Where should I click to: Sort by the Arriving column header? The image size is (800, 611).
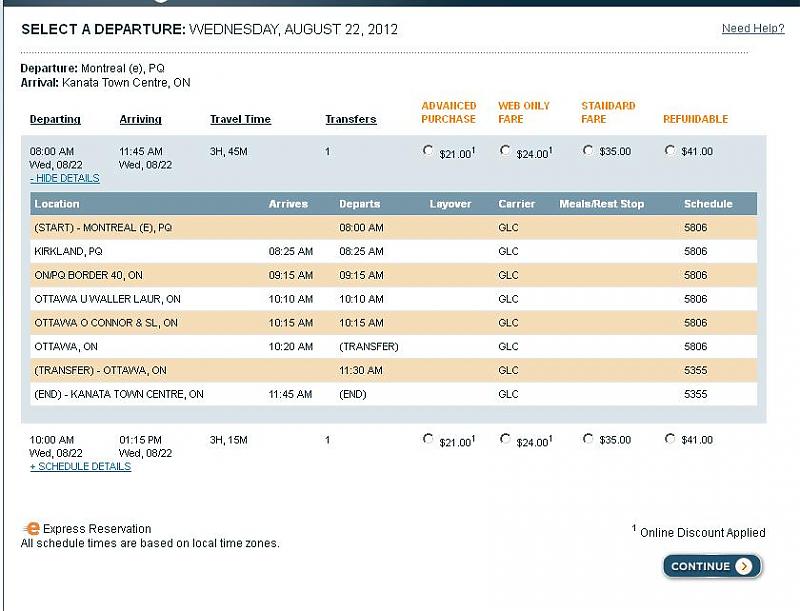140,119
